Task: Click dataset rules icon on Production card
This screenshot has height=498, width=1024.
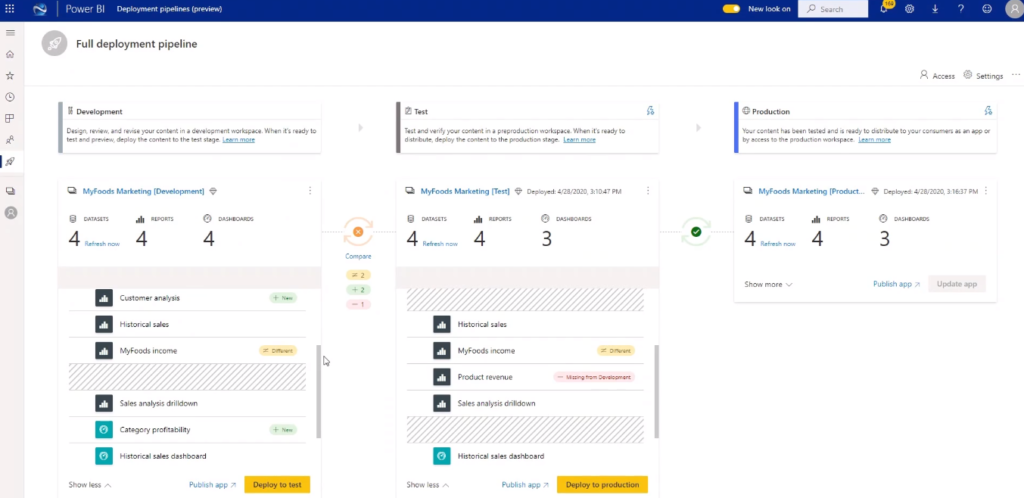Action: coord(988,111)
